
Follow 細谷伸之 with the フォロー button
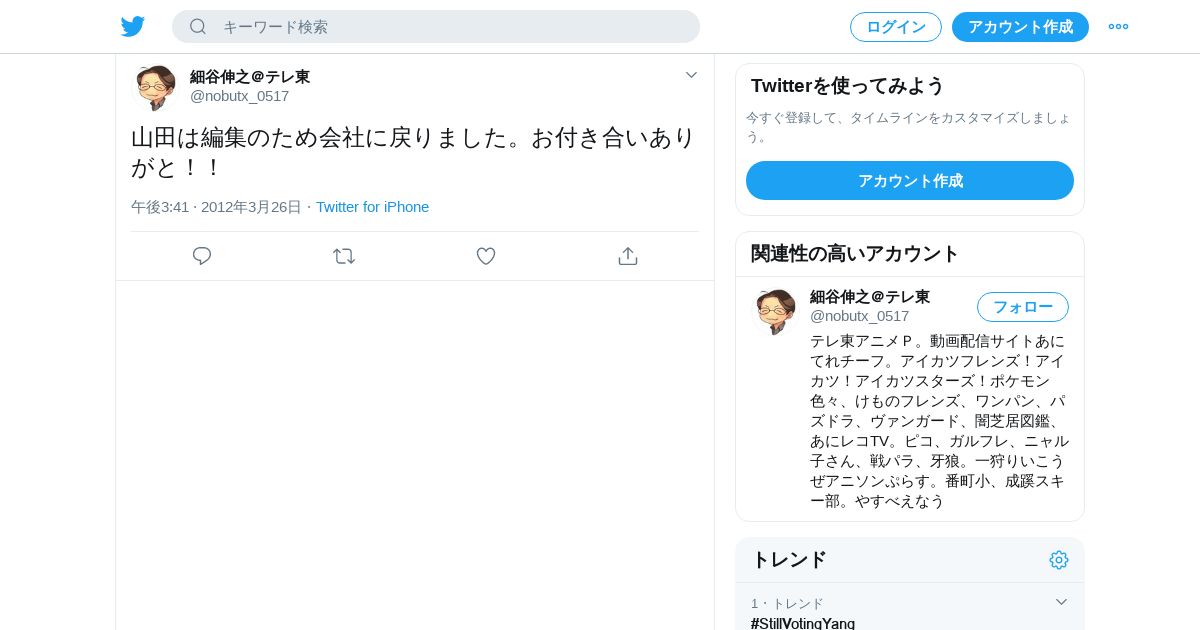1023,307
